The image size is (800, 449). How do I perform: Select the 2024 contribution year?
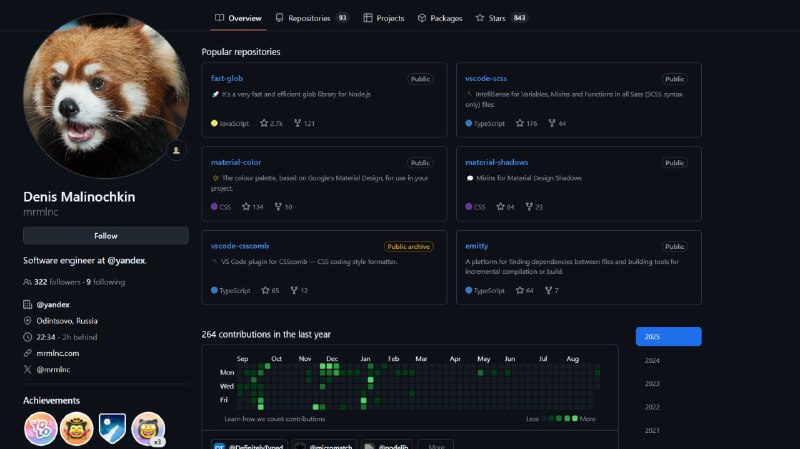652,360
